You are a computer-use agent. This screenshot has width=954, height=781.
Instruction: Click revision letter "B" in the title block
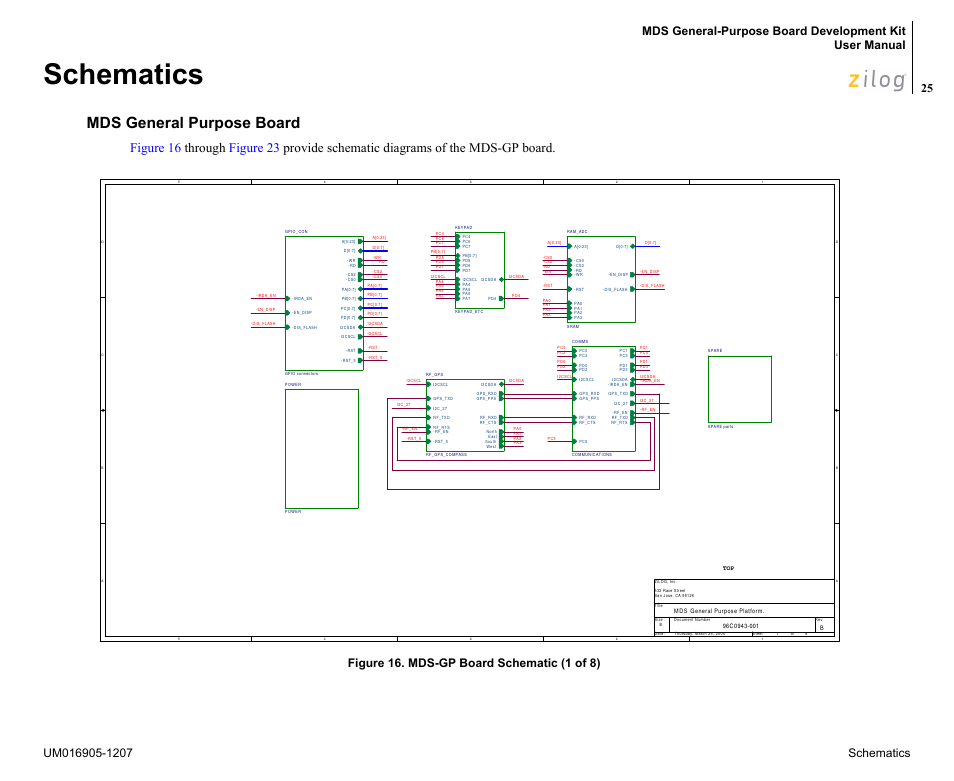coord(821,628)
